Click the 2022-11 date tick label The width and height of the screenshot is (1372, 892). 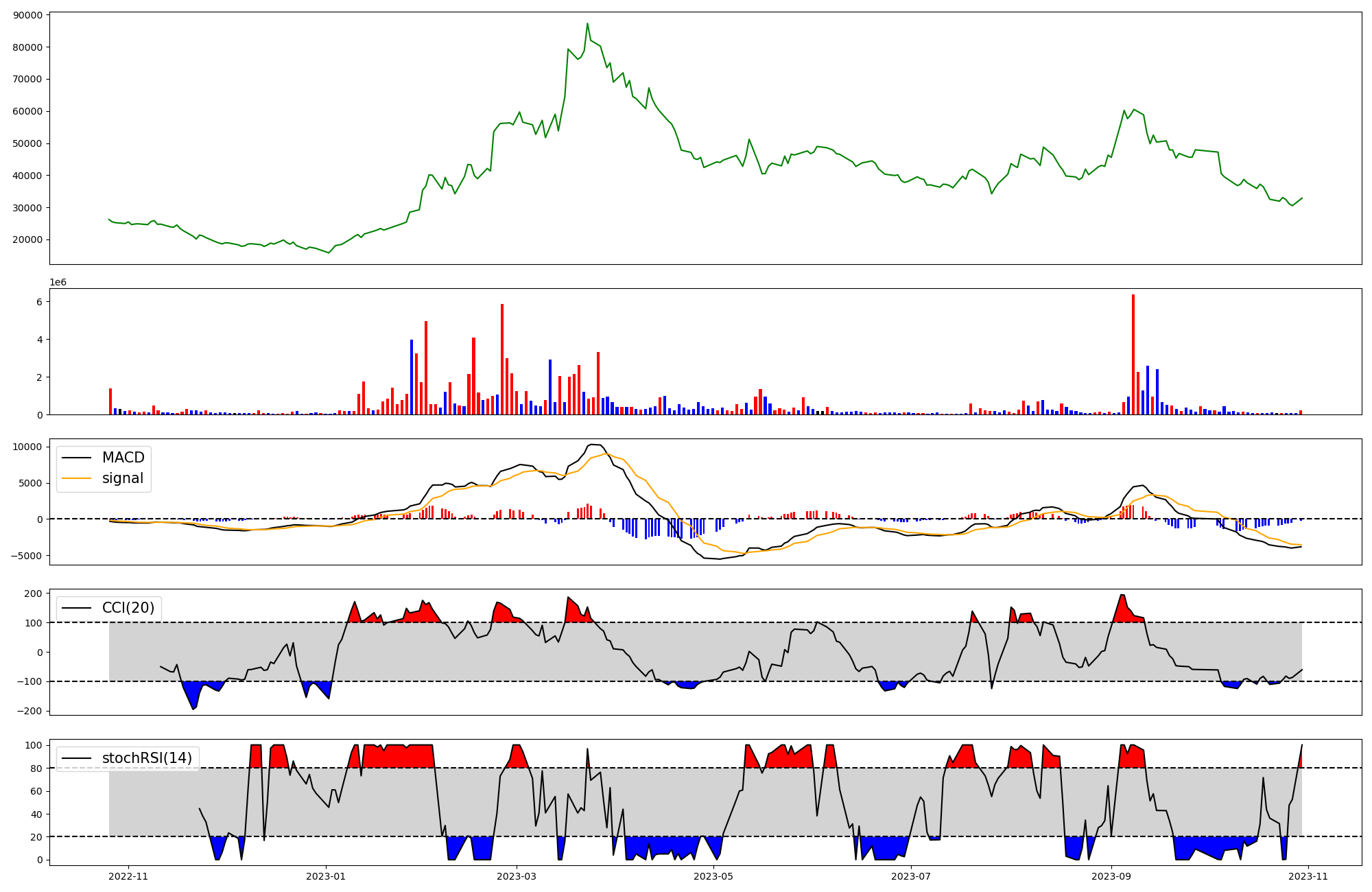128,876
